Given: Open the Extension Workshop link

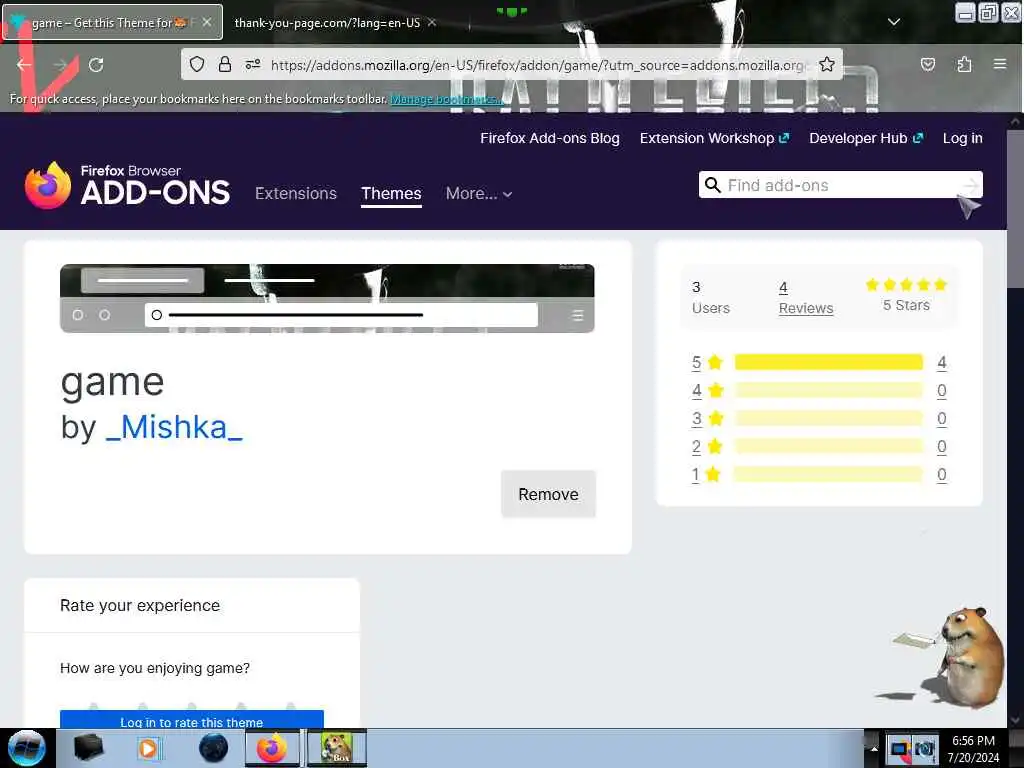Looking at the screenshot, I should 714,138.
